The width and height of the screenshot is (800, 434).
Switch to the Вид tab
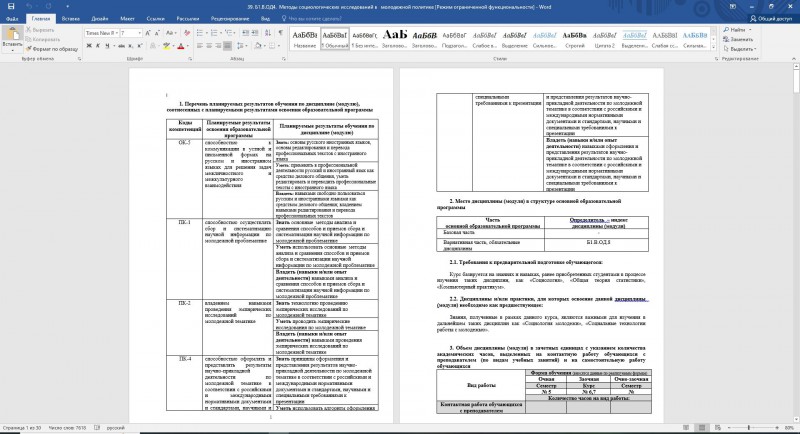(265, 19)
